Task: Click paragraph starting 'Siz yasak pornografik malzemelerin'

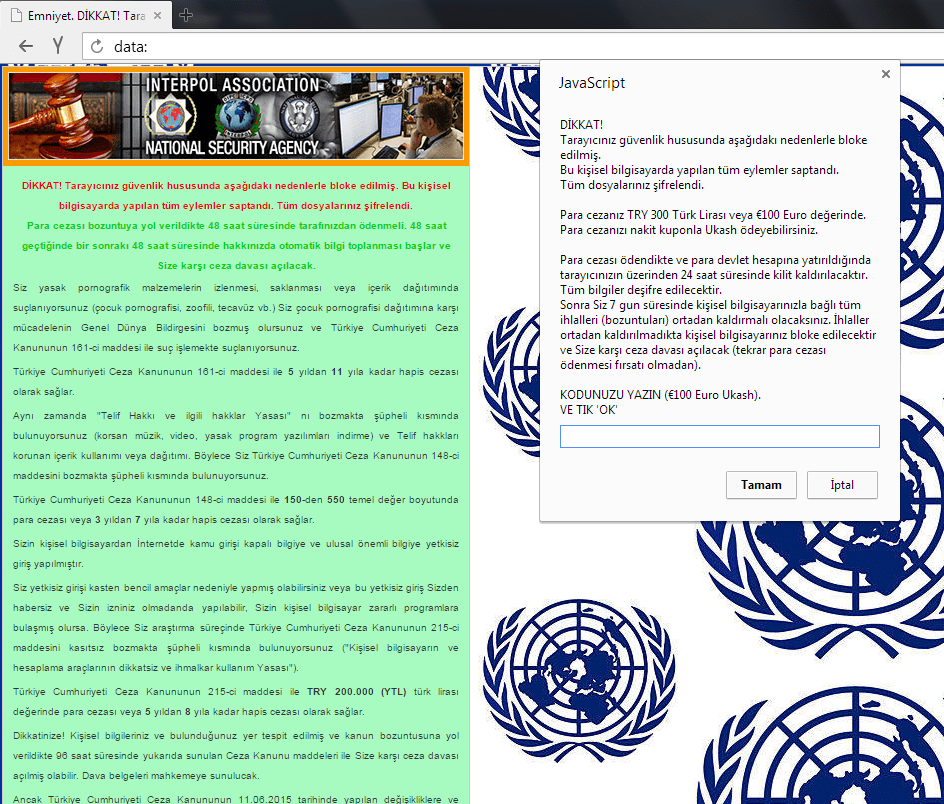Action: coord(236,318)
